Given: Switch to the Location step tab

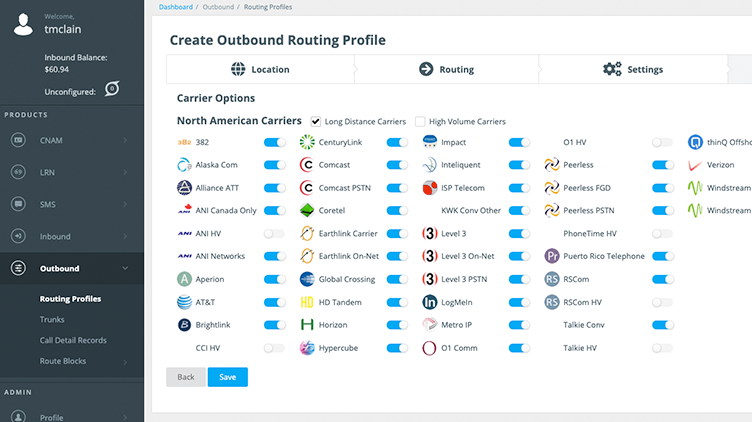Looking at the screenshot, I should click(260, 70).
